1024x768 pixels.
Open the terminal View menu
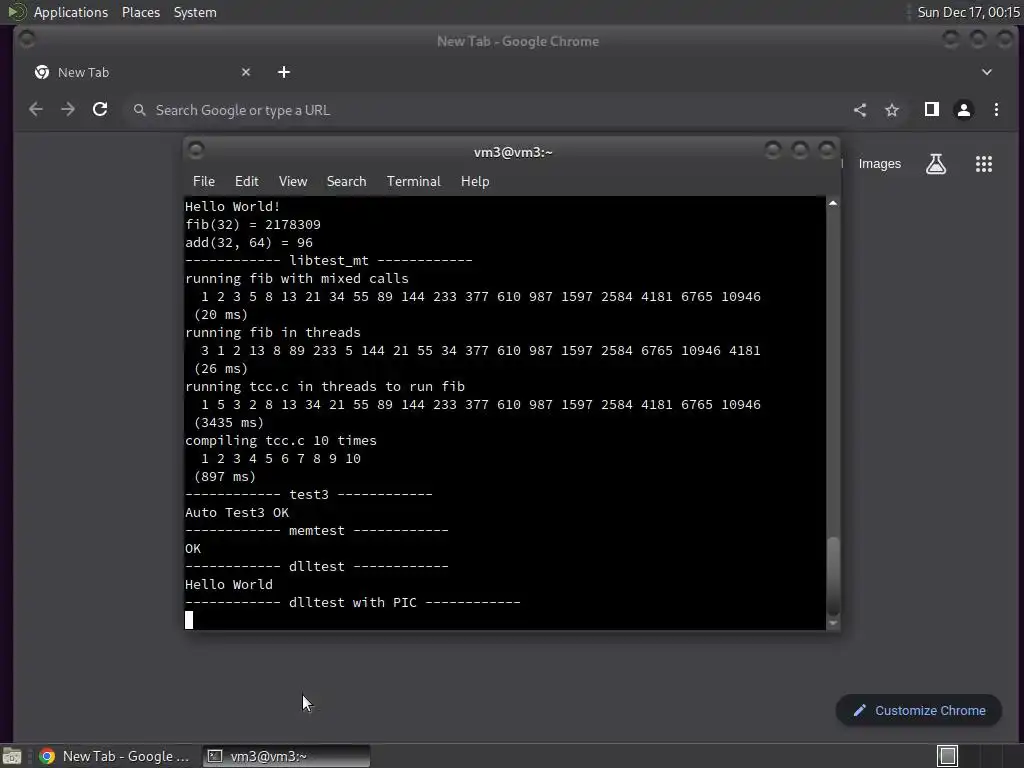(x=293, y=182)
